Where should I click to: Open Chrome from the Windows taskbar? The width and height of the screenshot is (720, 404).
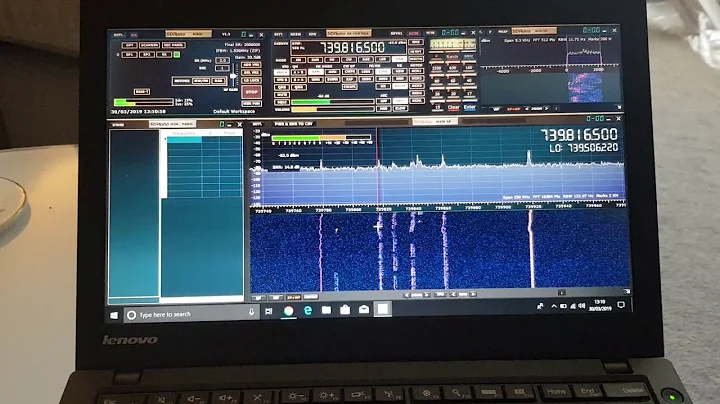[288, 311]
